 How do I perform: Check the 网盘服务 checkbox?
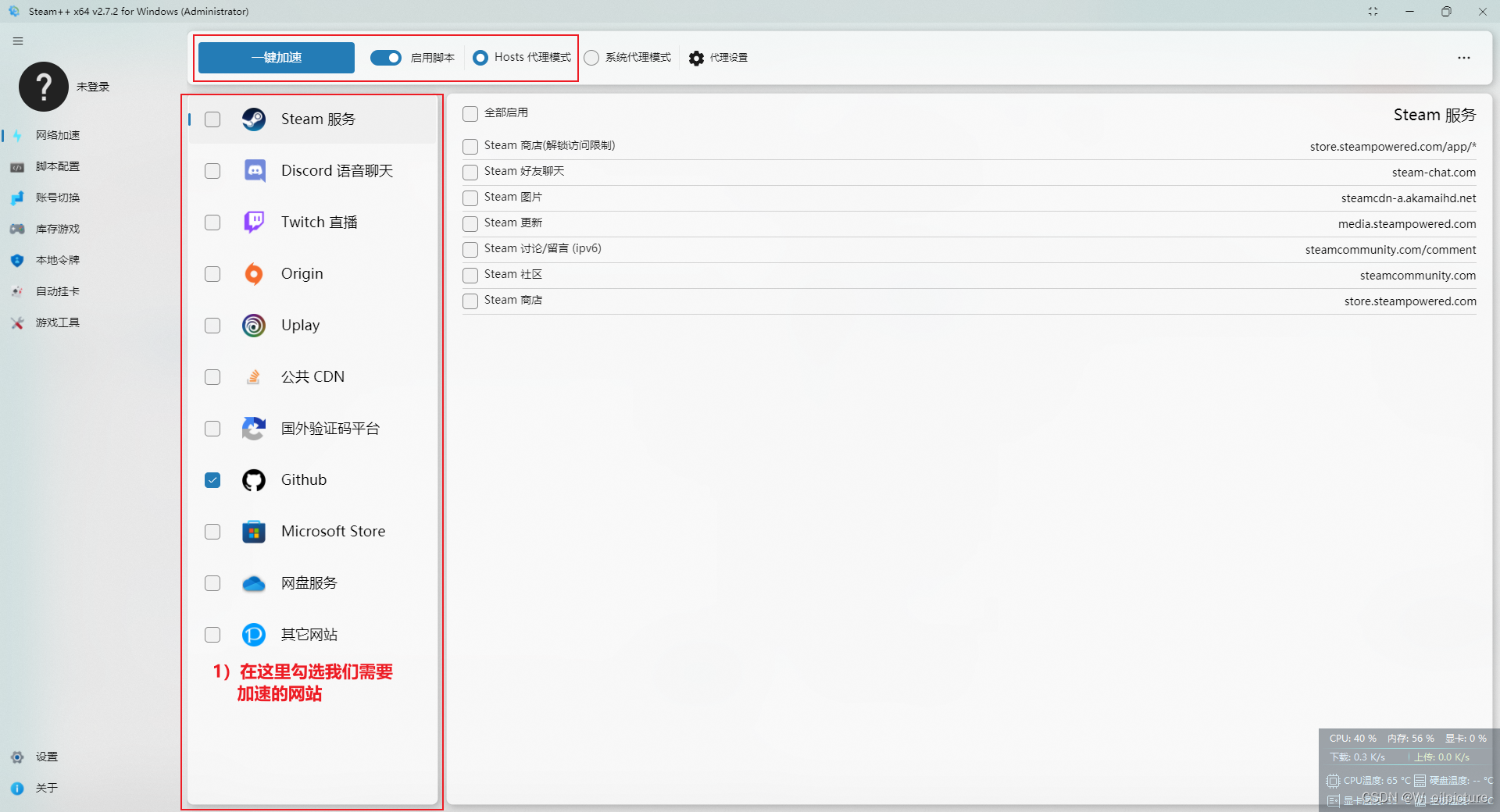point(212,583)
